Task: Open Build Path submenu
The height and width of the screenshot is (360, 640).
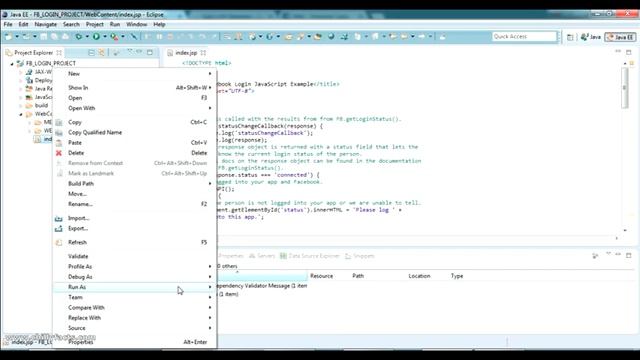Action: [x=135, y=184]
